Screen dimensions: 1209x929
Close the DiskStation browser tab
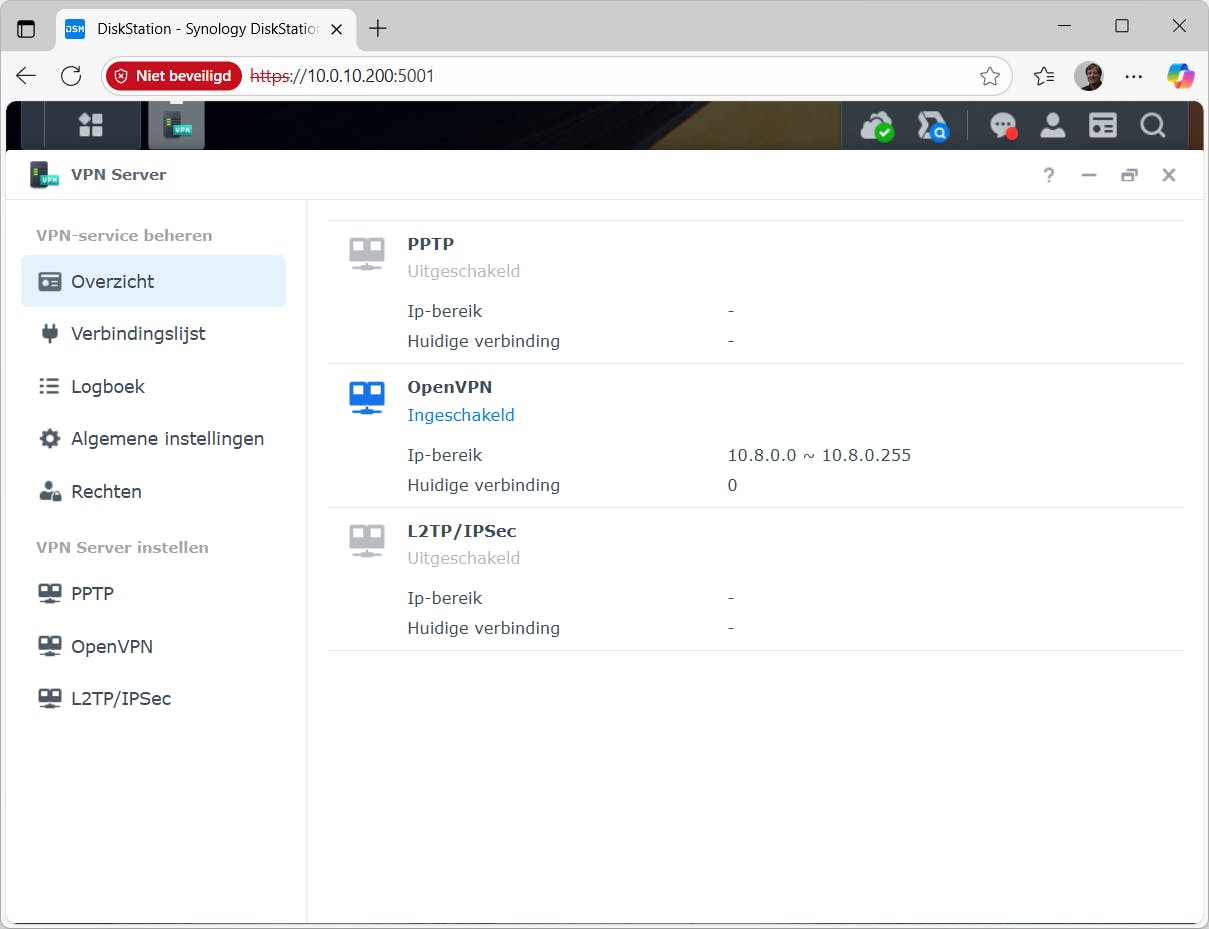(336, 29)
